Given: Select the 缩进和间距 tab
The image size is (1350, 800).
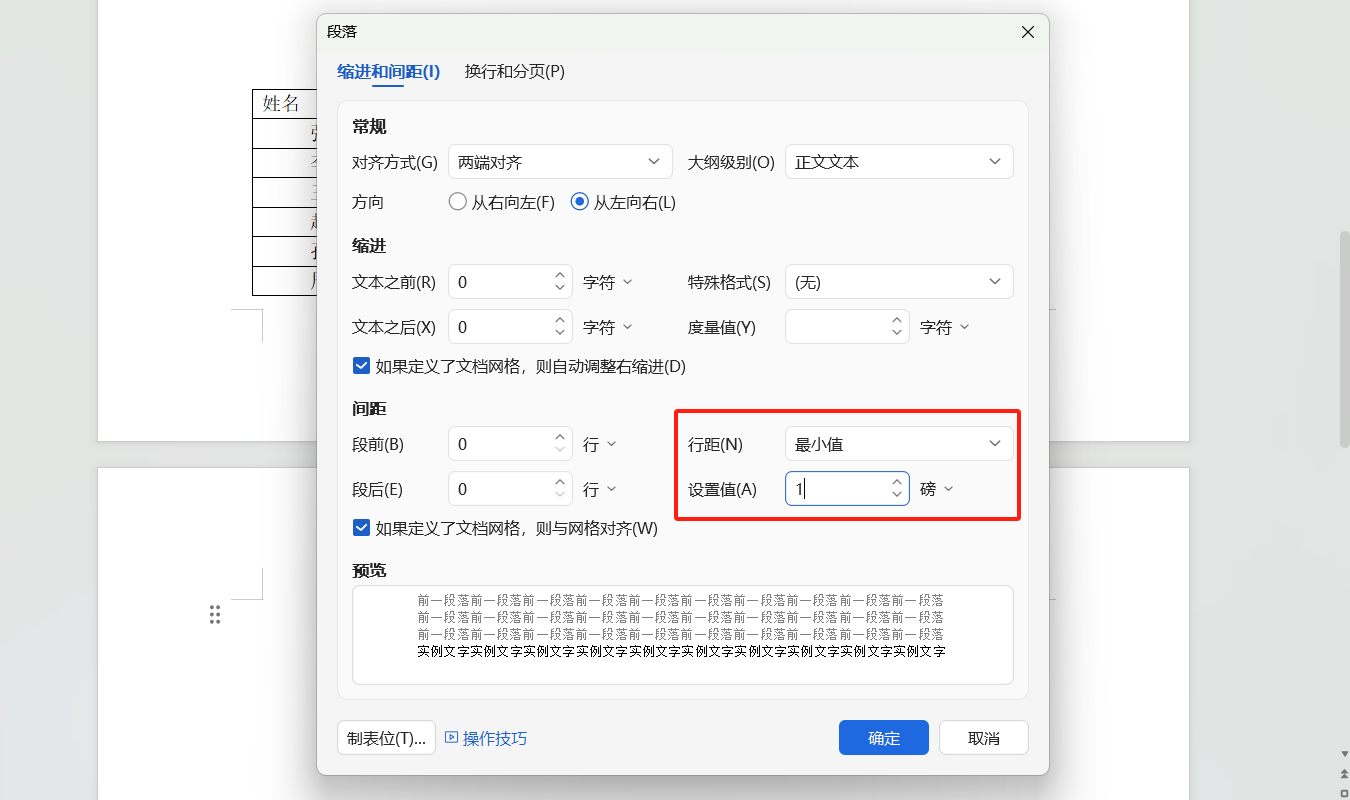Looking at the screenshot, I should (389, 72).
